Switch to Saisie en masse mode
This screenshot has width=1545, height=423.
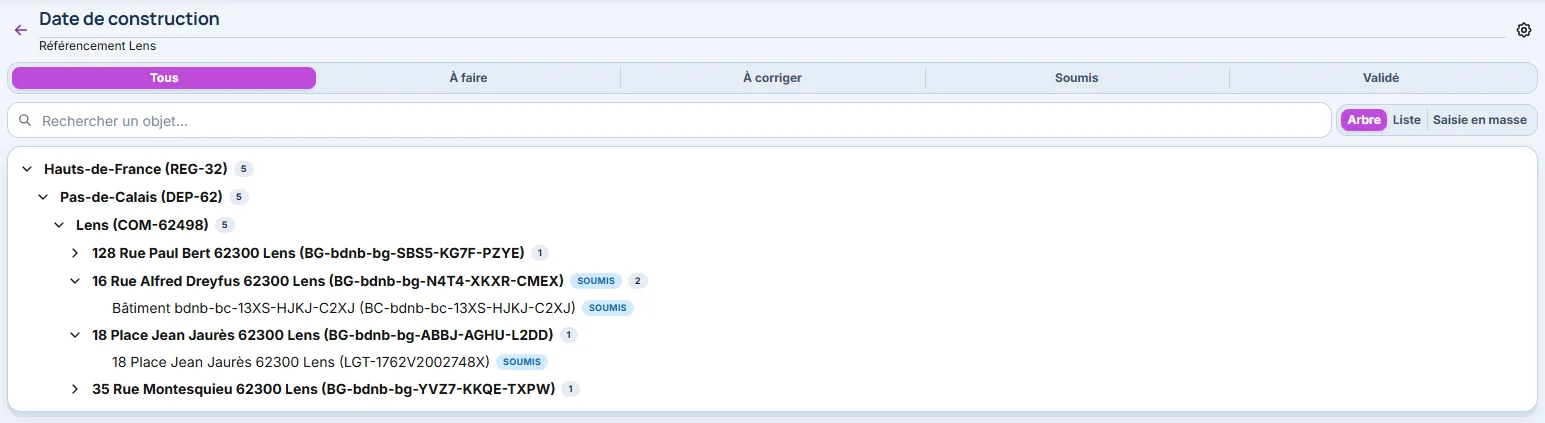click(1480, 120)
